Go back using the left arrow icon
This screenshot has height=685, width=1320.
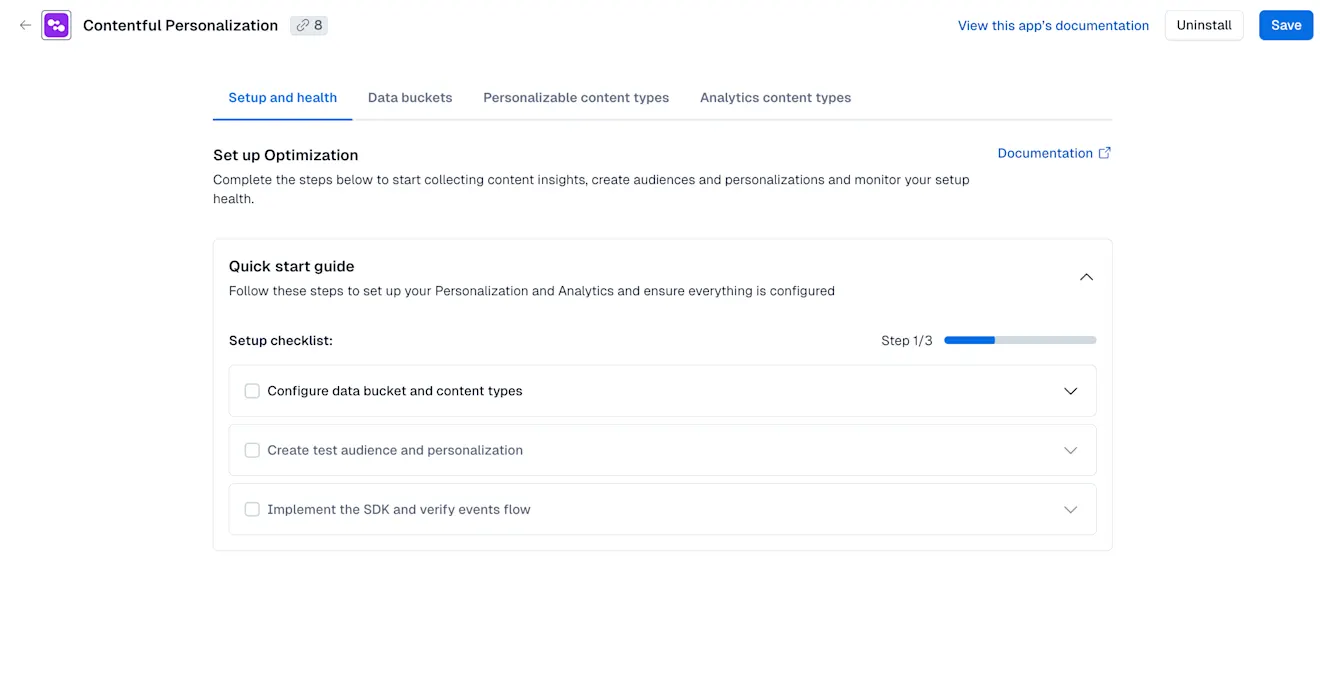[26, 25]
